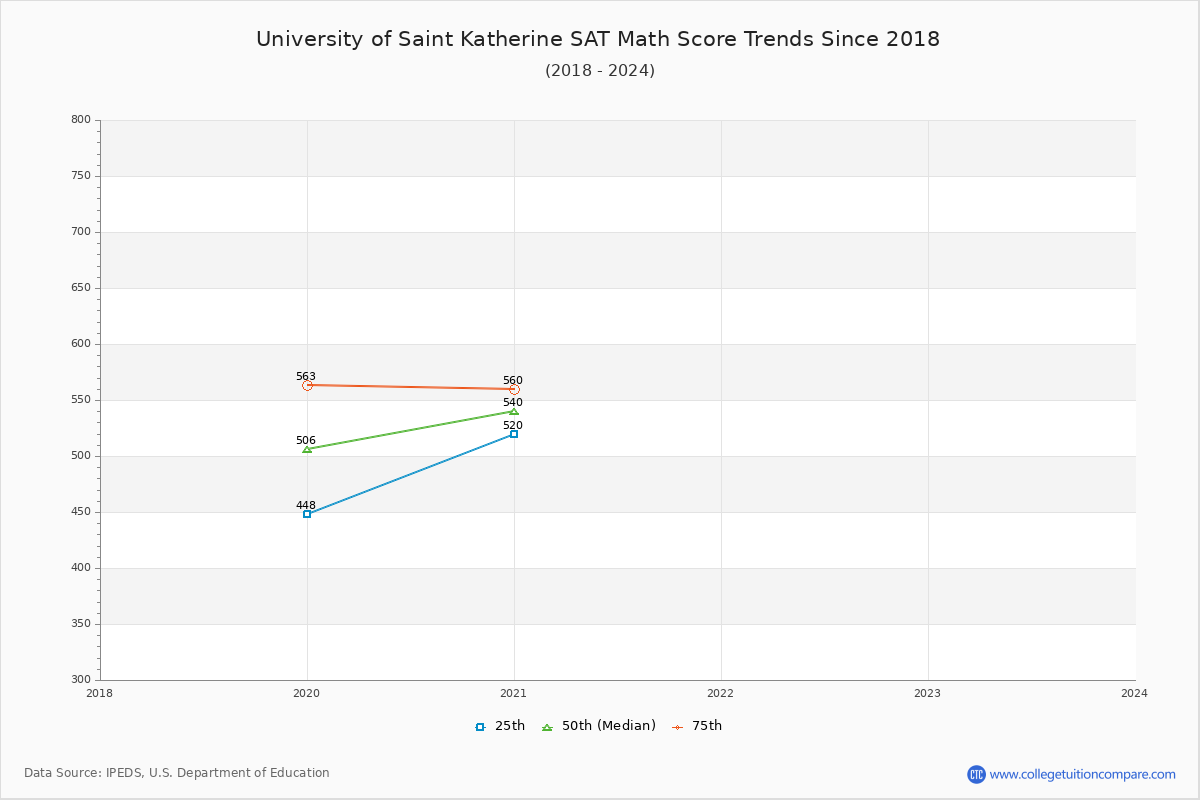
Task: Select the 448 data label
Action: pyautogui.click(x=306, y=506)
